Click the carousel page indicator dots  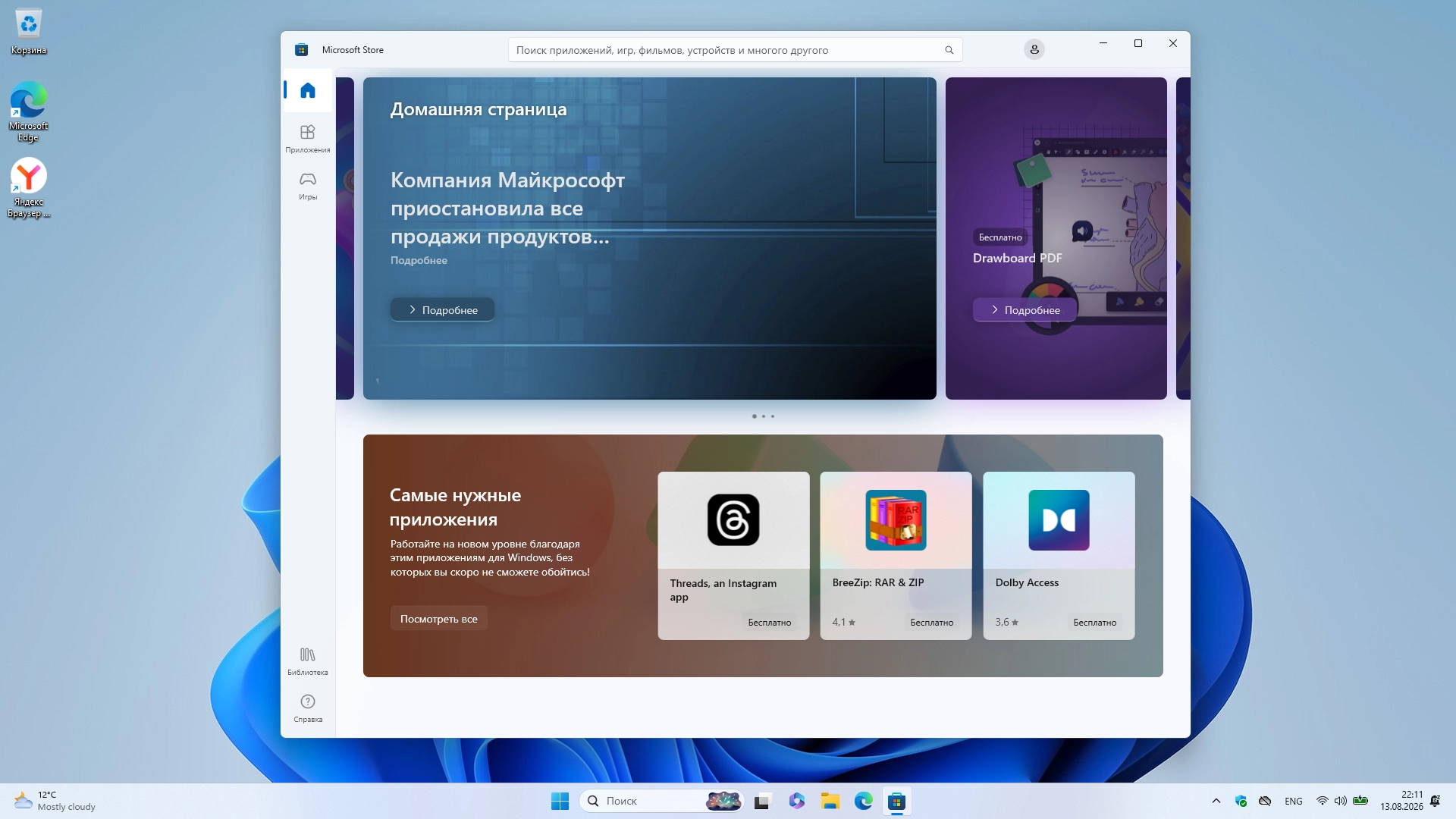click(763, 416)
